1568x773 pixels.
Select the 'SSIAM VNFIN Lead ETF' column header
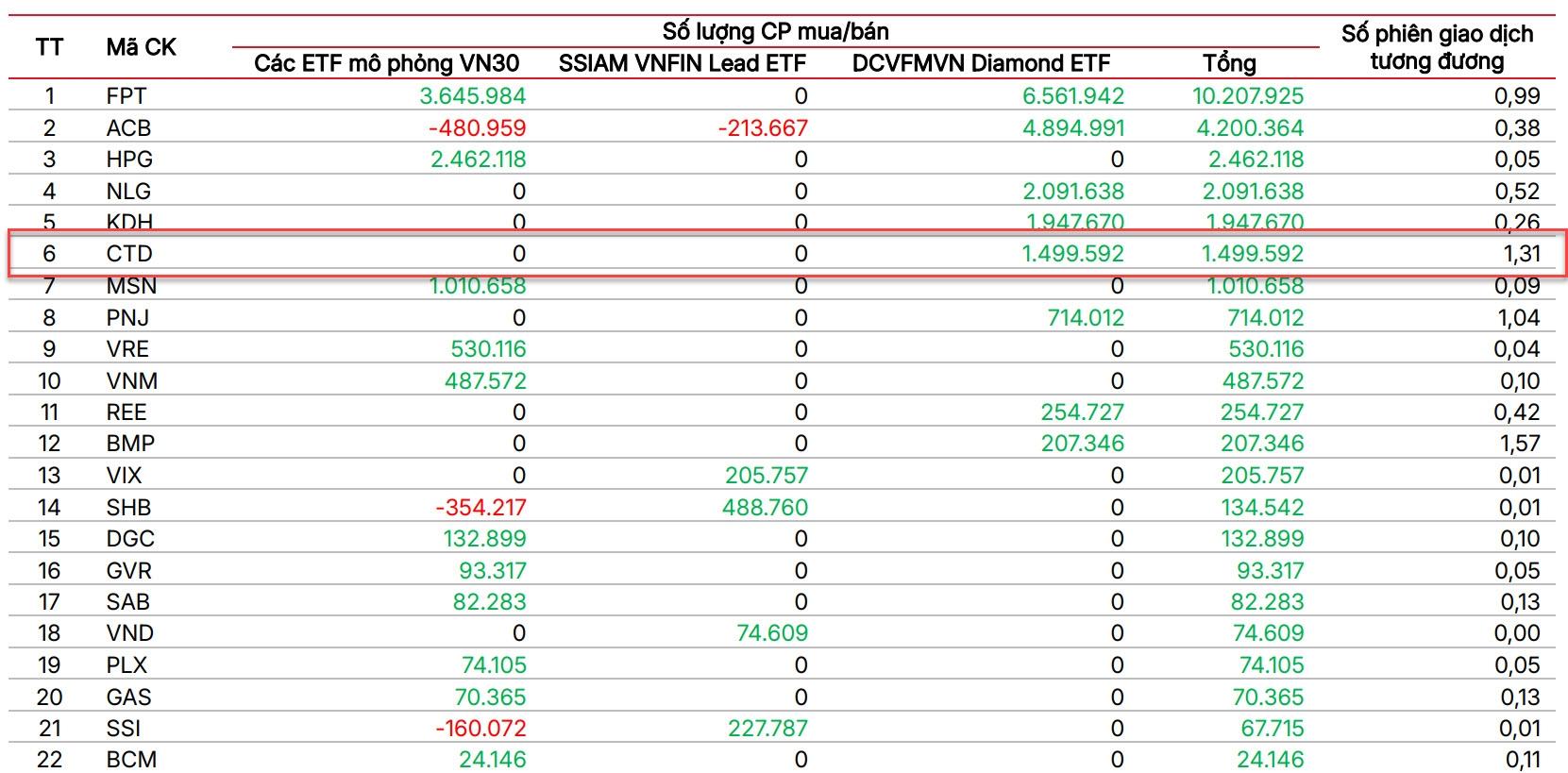[x=682, y=63]
